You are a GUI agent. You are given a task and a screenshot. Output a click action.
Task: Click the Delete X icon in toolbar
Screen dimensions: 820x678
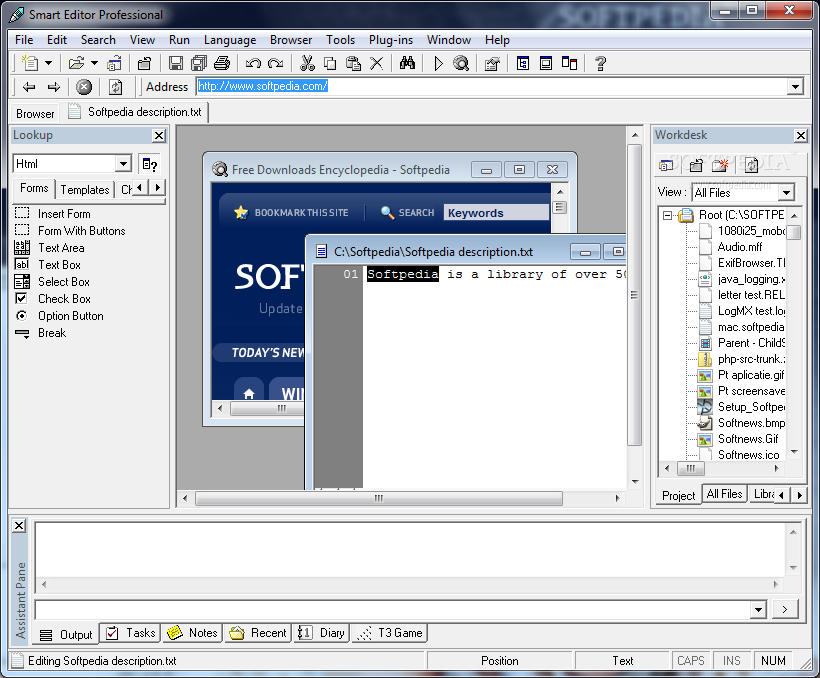(376, 63)
